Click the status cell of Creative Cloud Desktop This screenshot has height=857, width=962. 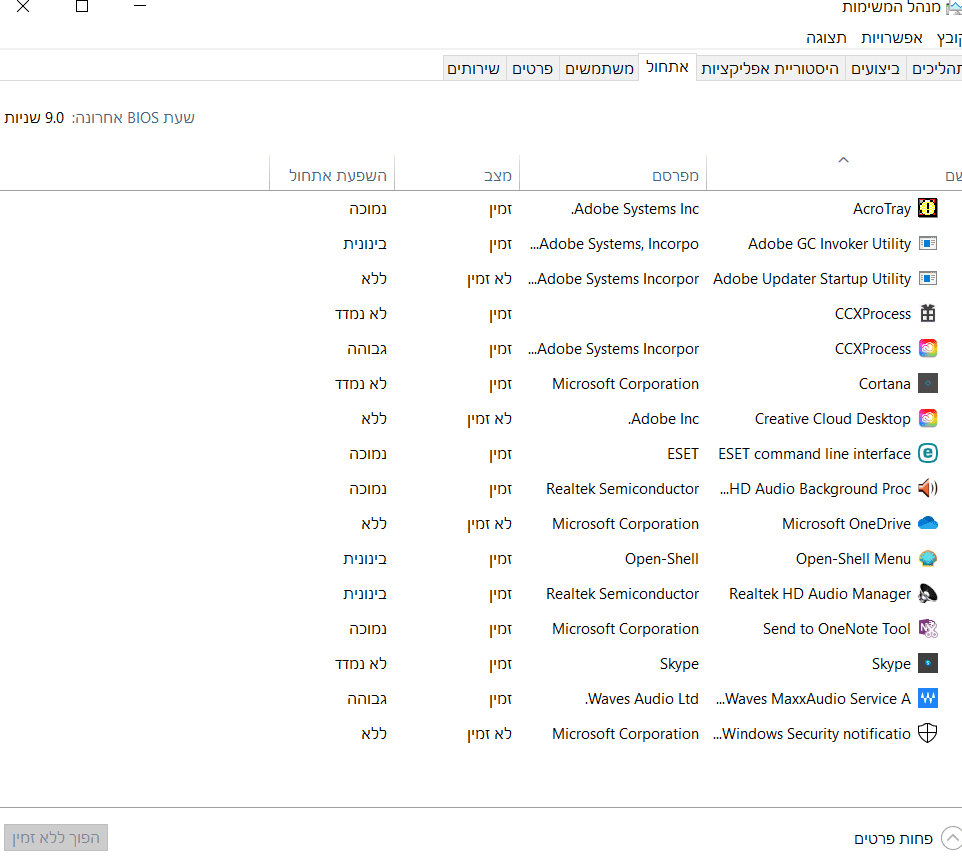tap(489, 419)
